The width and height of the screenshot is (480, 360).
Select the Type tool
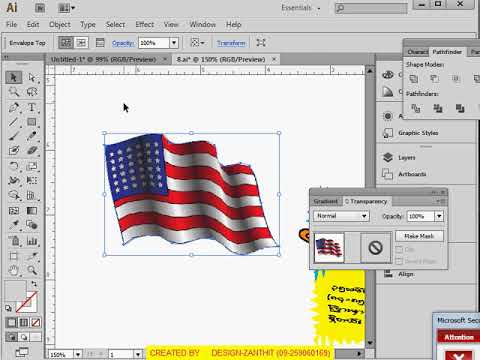(32, 107)
